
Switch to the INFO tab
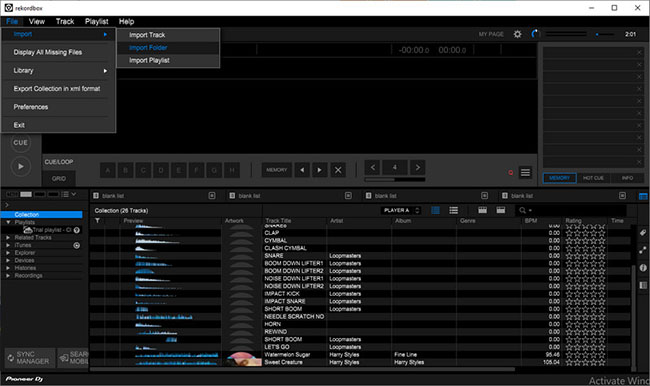click(627, 178)
